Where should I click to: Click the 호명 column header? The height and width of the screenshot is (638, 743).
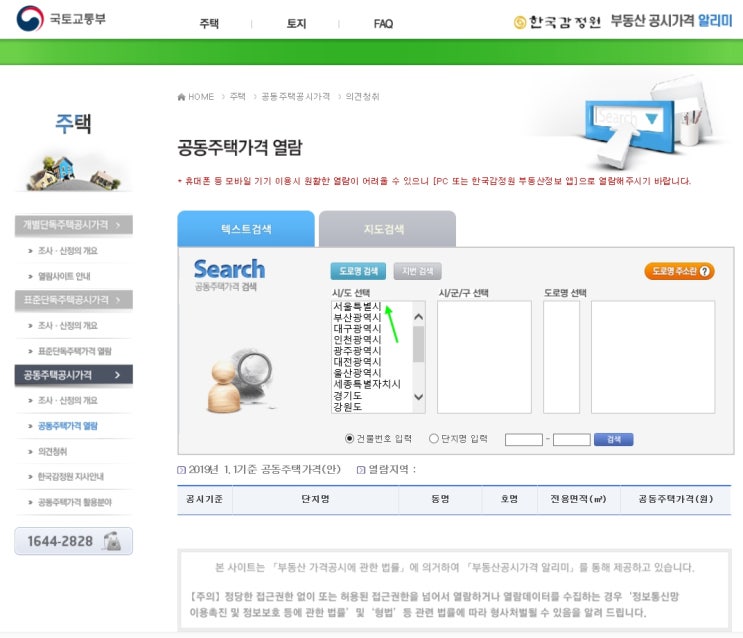point(509,499)
